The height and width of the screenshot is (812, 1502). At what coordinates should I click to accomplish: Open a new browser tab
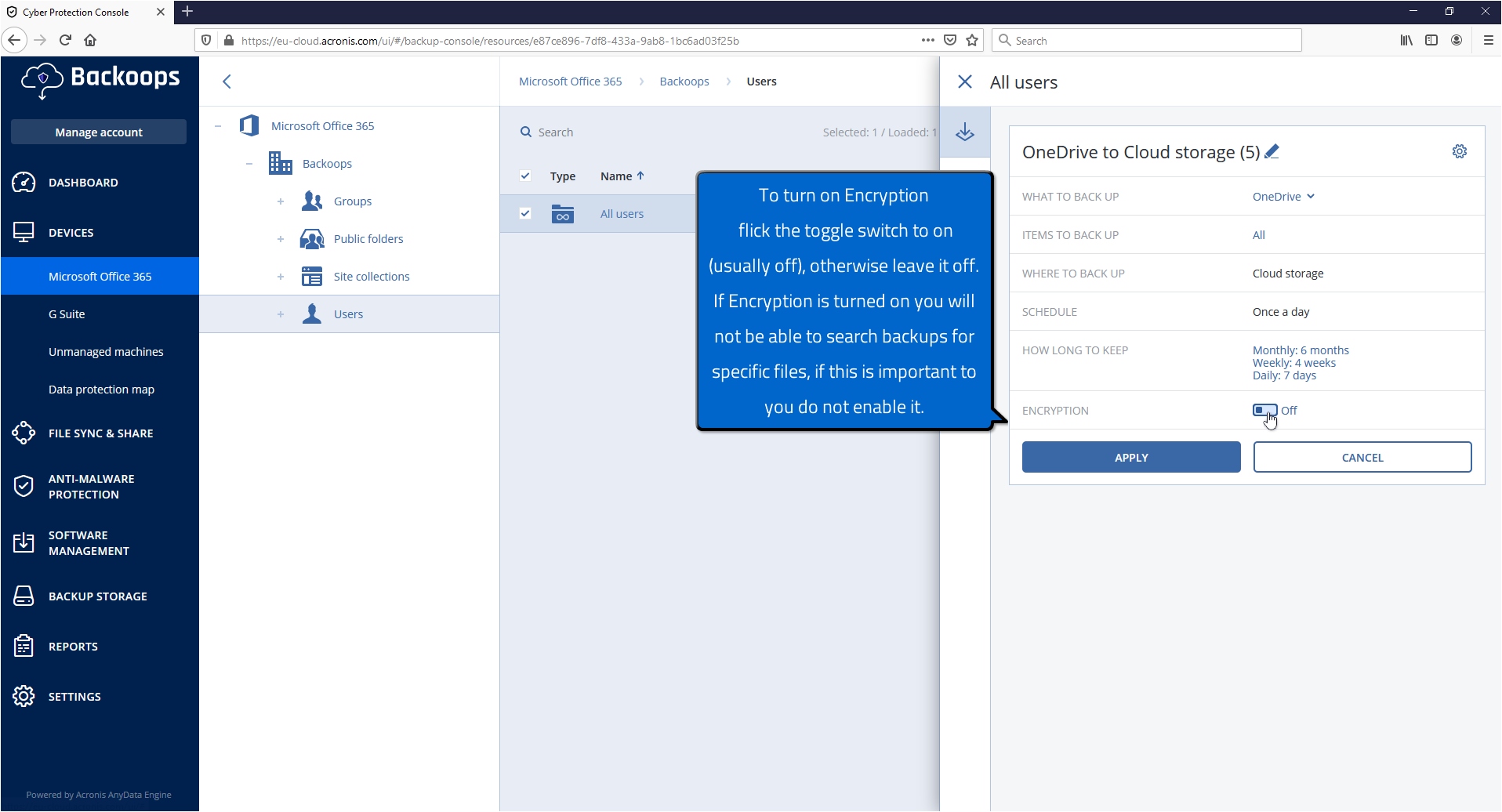point(187,11)
